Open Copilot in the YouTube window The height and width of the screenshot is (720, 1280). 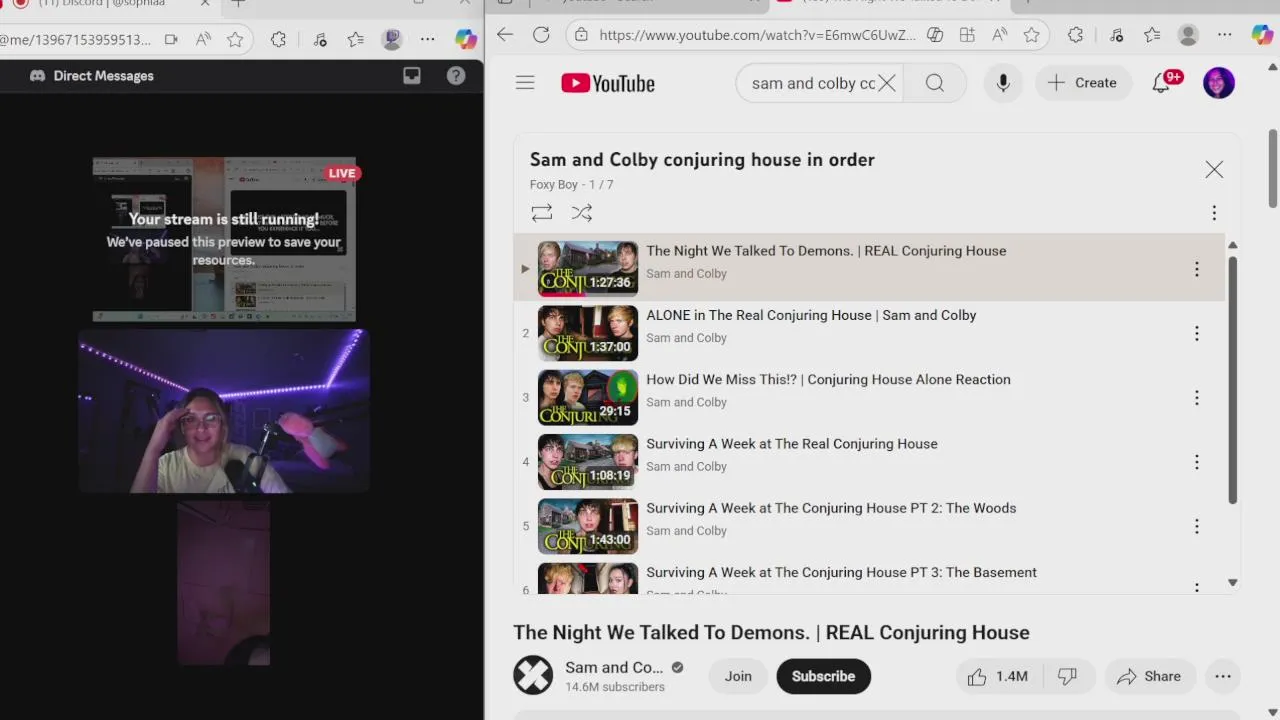[1262, 35]
